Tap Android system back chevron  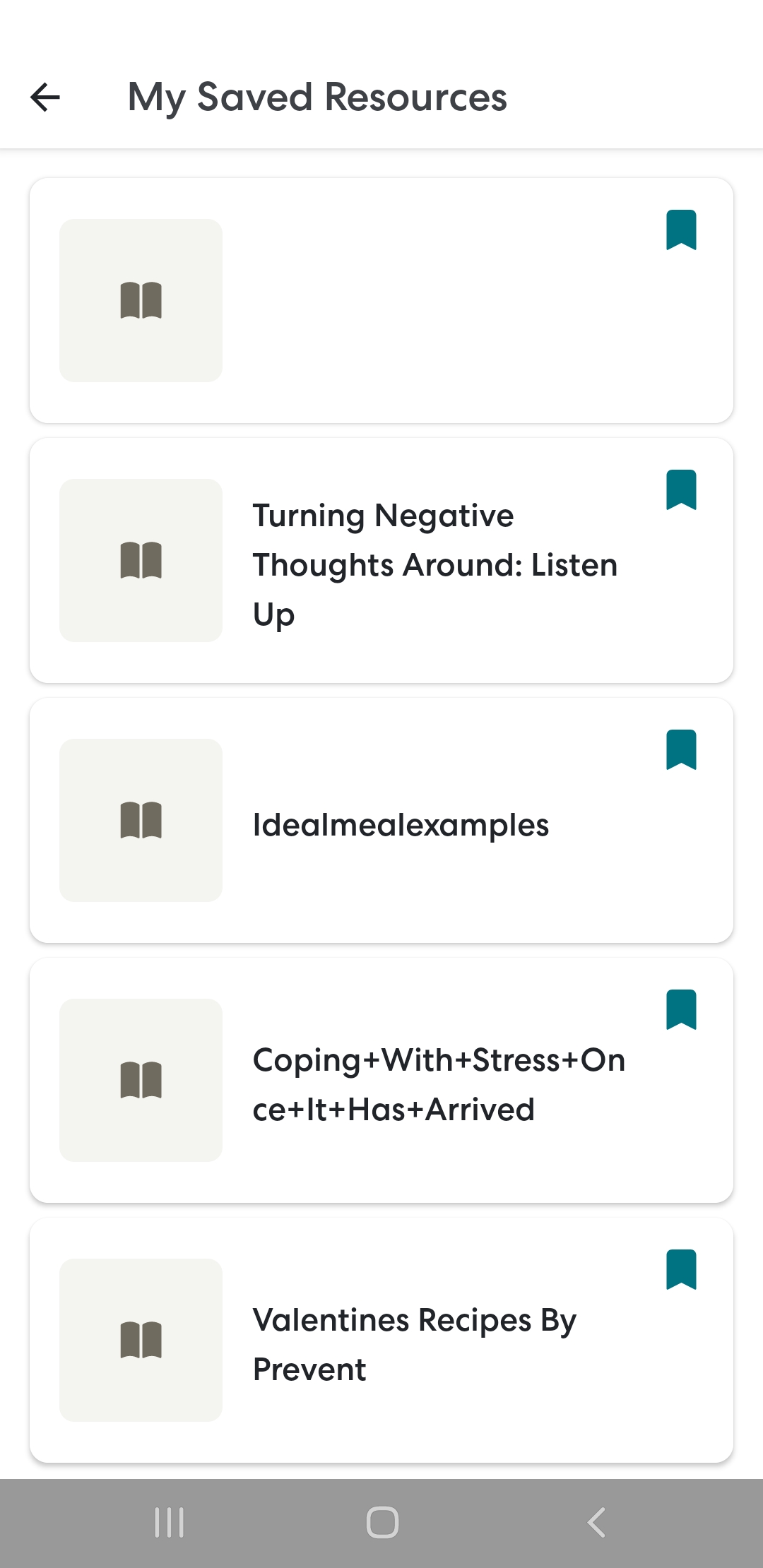click(x=596, y=1522)
